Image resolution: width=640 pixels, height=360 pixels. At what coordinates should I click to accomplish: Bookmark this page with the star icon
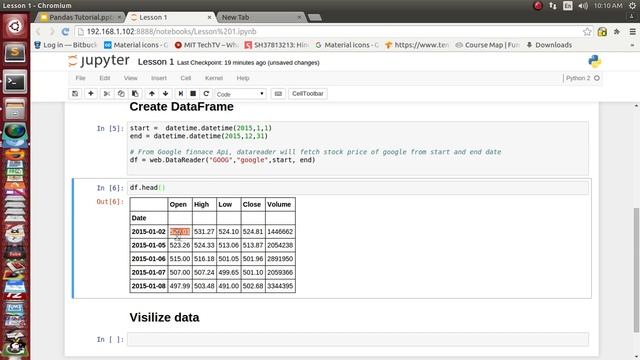pyautogui.click(x=587, y=31)
